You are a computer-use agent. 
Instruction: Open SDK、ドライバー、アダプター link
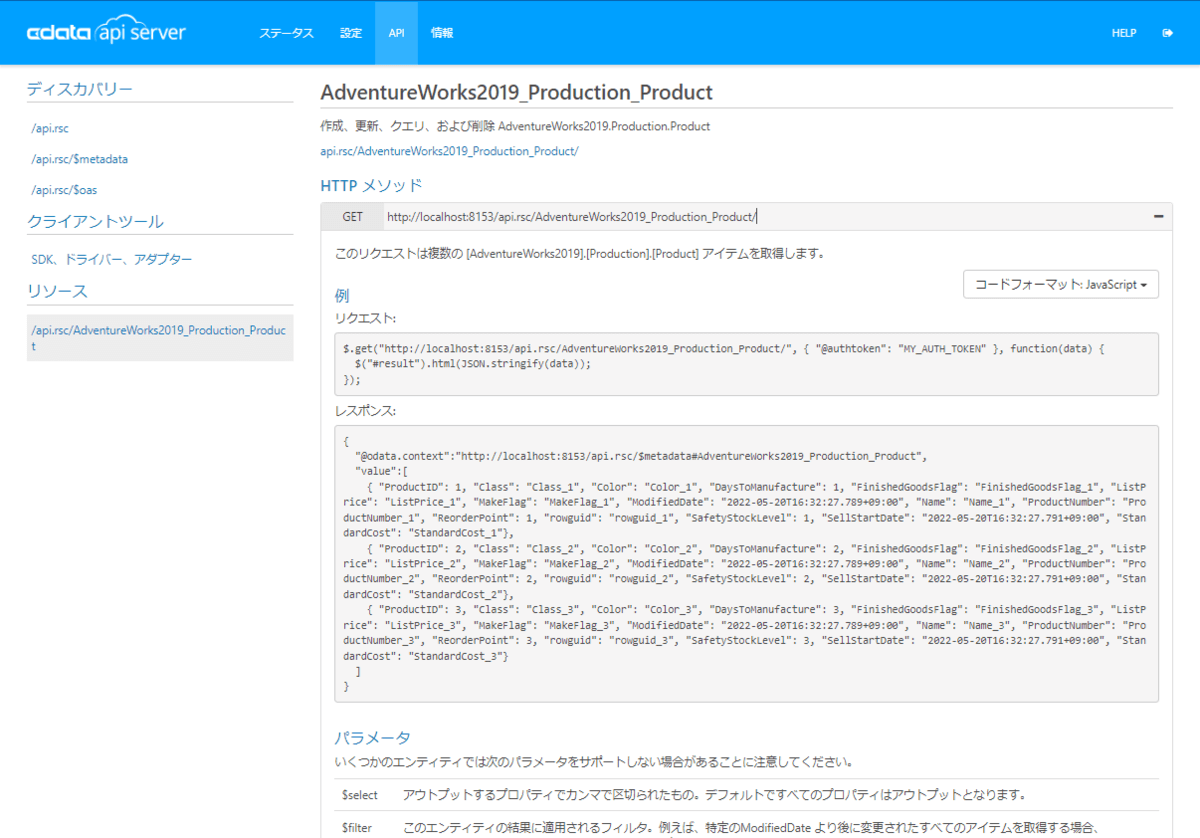point(112,259)
